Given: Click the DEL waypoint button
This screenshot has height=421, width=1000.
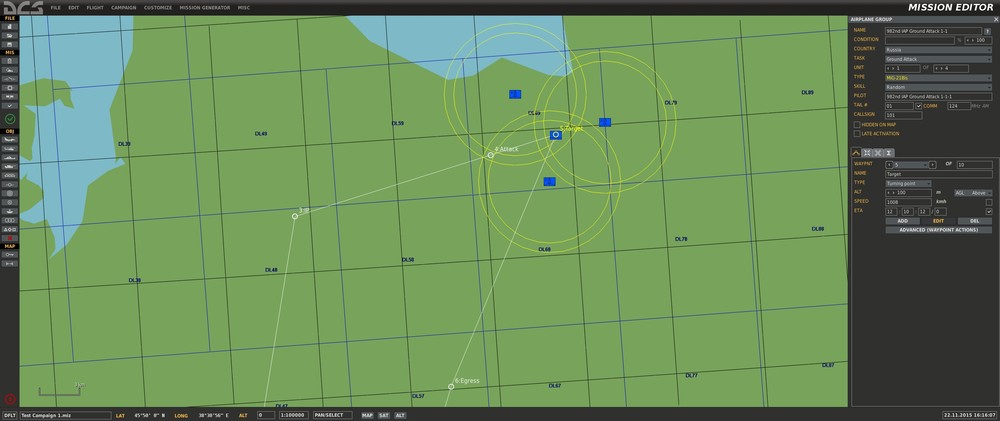Looking at the screenshot, I should (x=974, y=221).
